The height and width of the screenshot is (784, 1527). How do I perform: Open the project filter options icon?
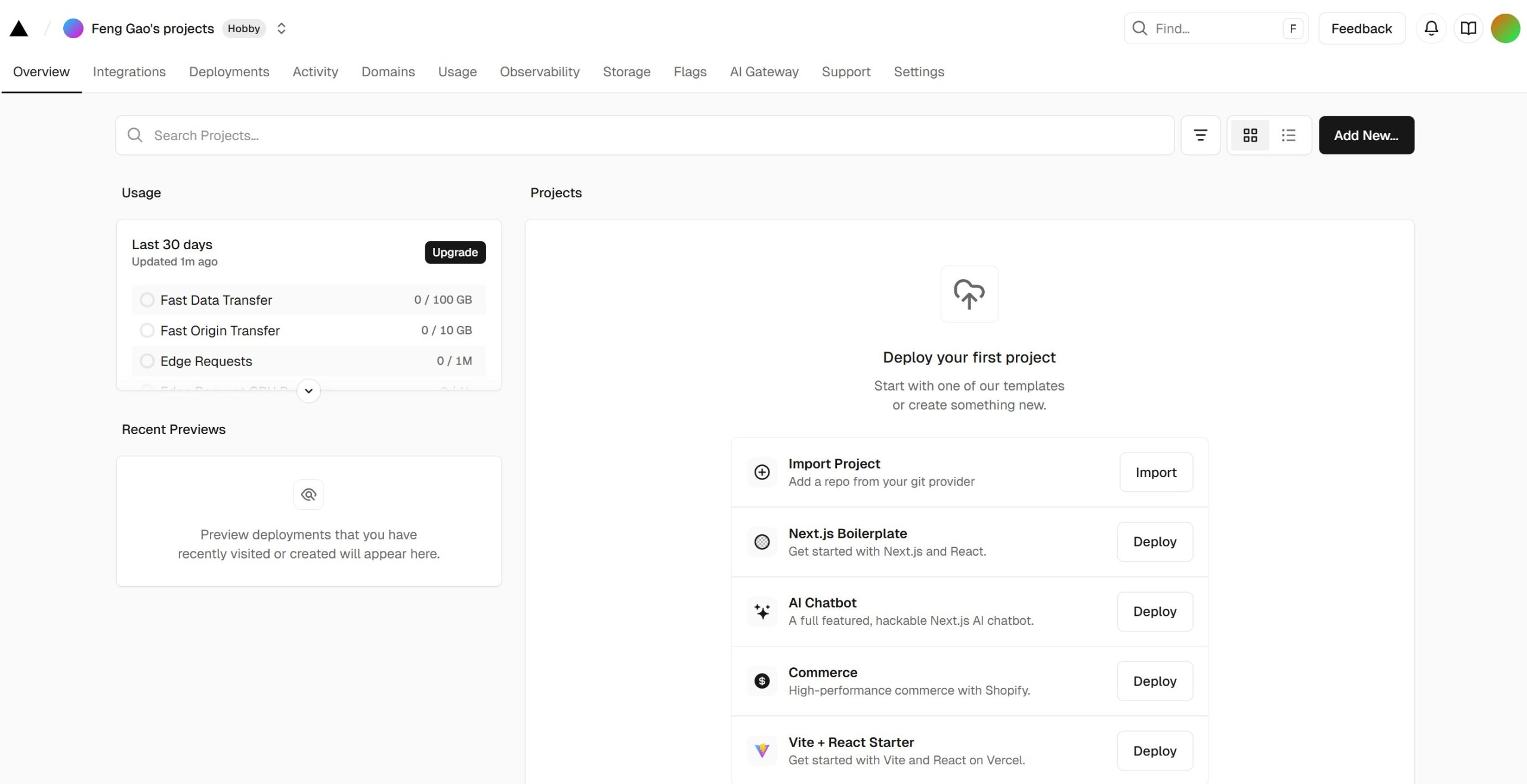click(1200, 135)
